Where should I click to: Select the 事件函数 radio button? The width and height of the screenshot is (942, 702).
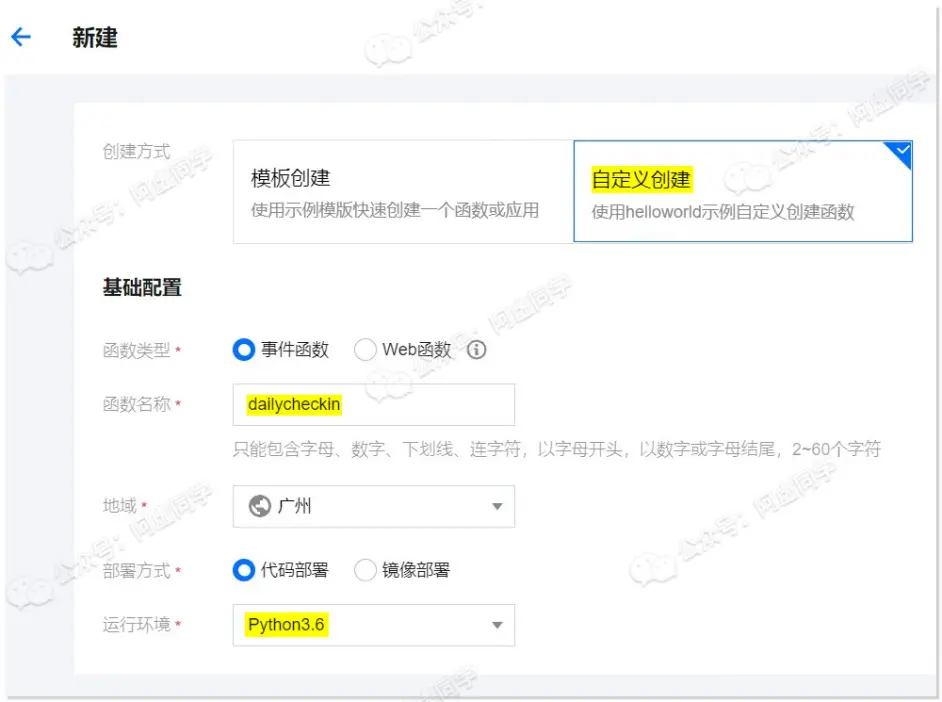click(243, 350)
